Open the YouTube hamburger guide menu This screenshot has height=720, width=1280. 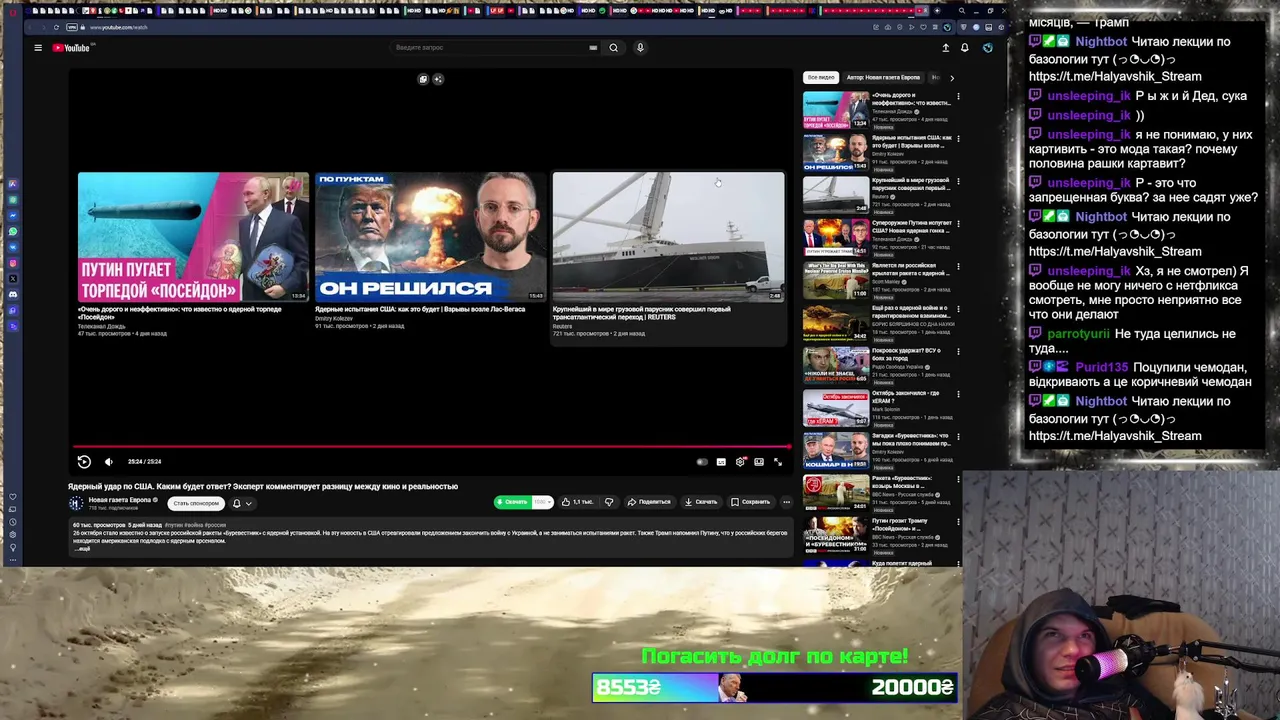[x=38, y=48]
